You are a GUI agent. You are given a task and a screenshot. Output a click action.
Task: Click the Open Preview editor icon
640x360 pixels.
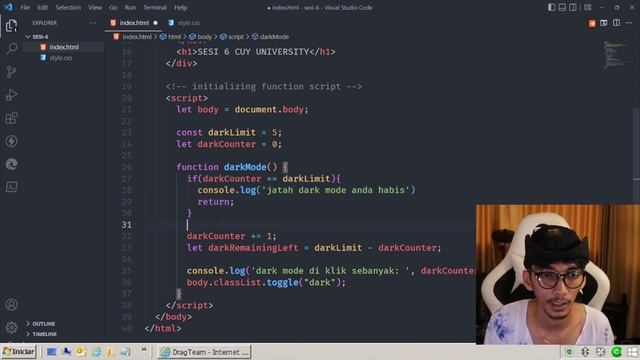(x=604, y=23)
